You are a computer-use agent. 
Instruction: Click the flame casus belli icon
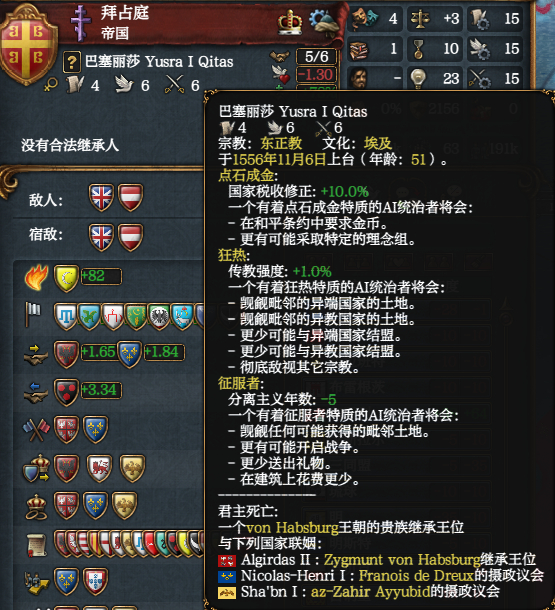click(x=36, y=277)
